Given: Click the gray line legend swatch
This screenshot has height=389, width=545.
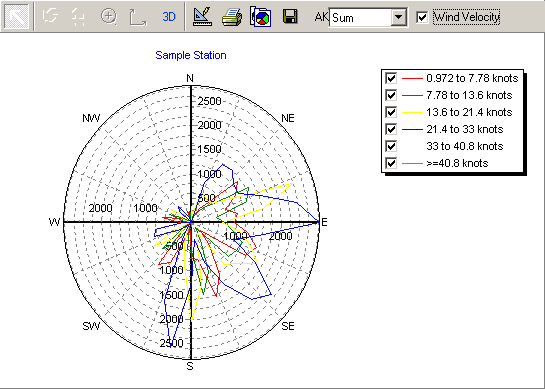Looking at the screenshot, I should pos(412,163).
